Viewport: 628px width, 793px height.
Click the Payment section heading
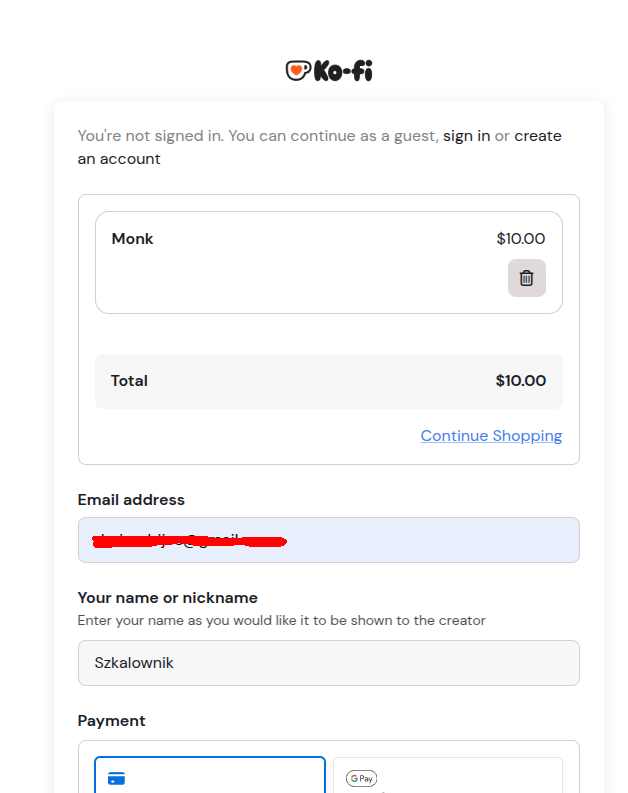coord(111,721)
